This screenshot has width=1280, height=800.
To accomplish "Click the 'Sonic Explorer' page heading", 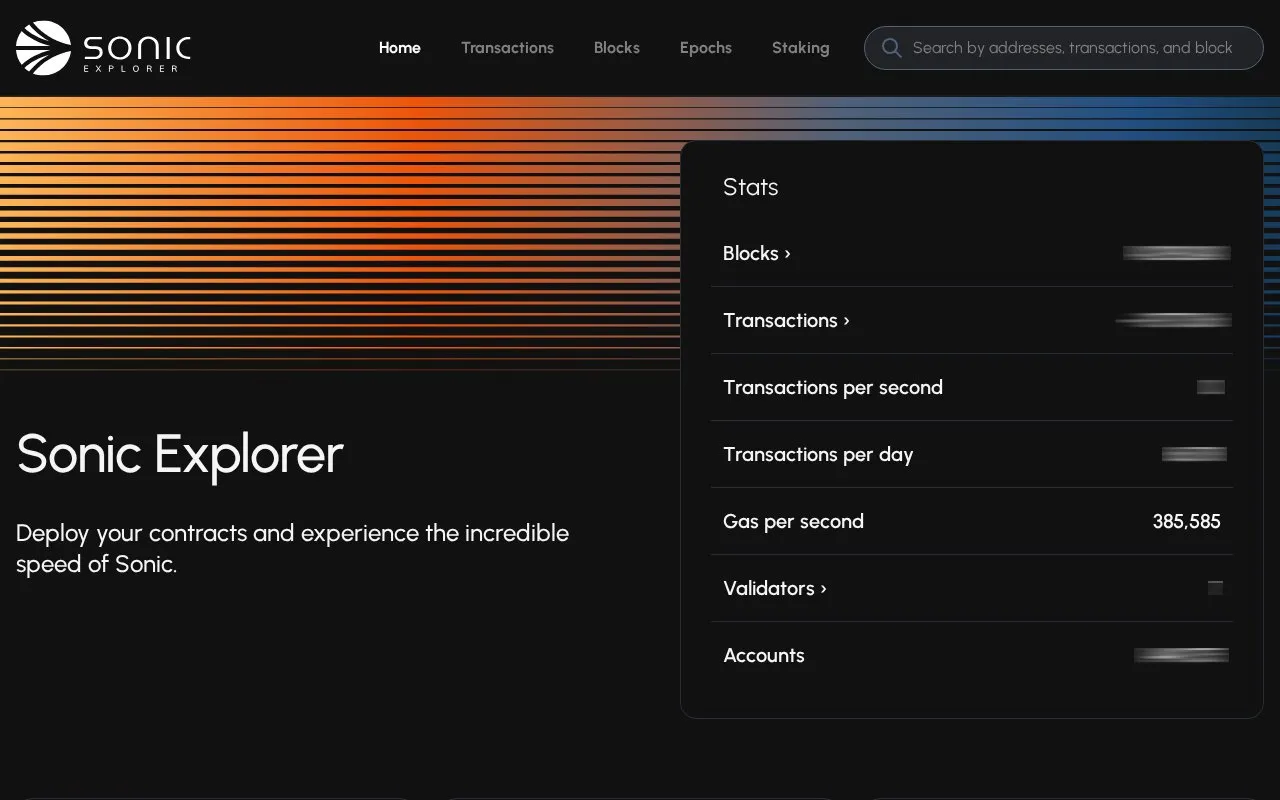I will [x=180, y=453].
